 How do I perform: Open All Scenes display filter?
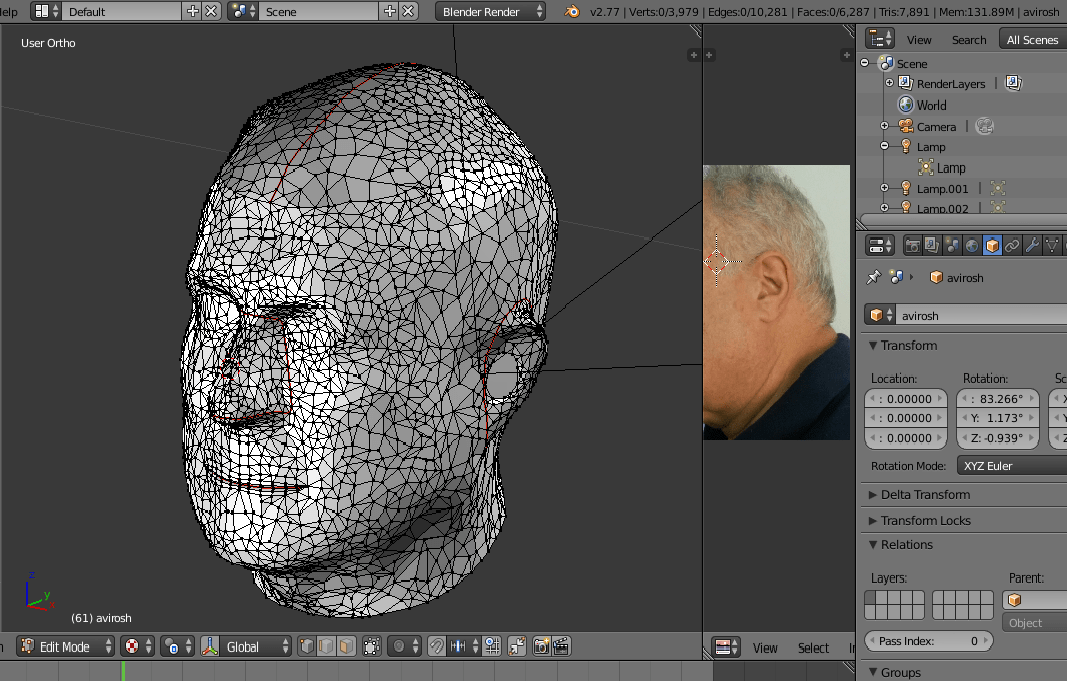click(1032, 39)
